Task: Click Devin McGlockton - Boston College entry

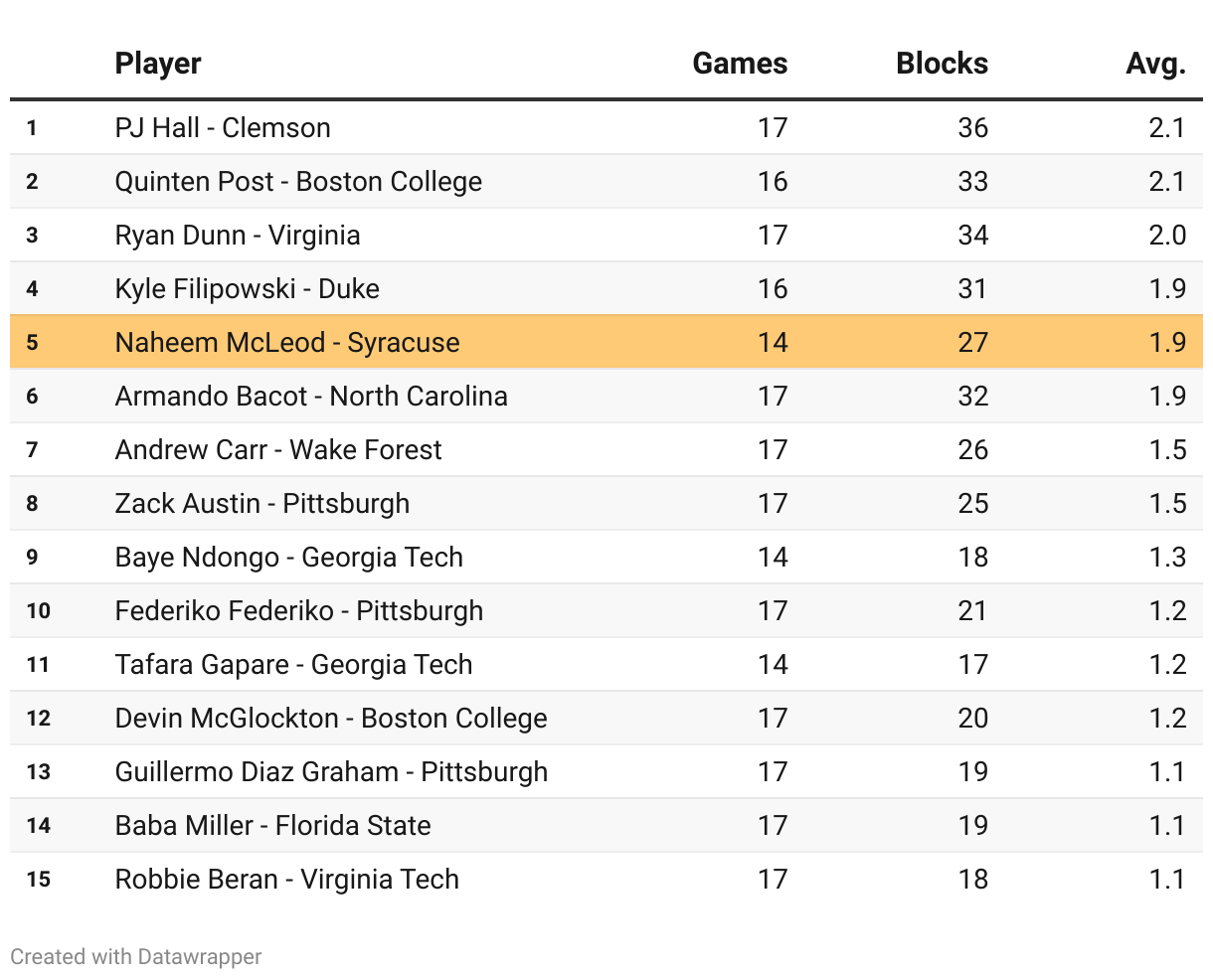Action: tap(331, 719)
